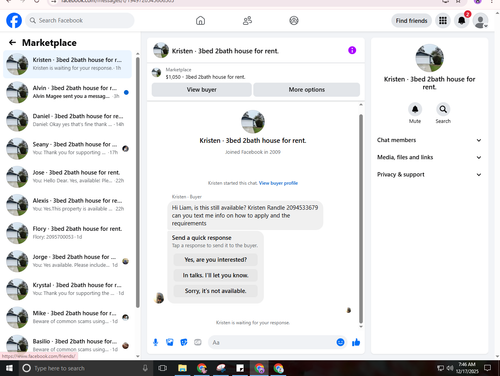Send quick response 'In talks. I'll let you know.'
This screenshot has width=500, height=376.
coord(216,275)
